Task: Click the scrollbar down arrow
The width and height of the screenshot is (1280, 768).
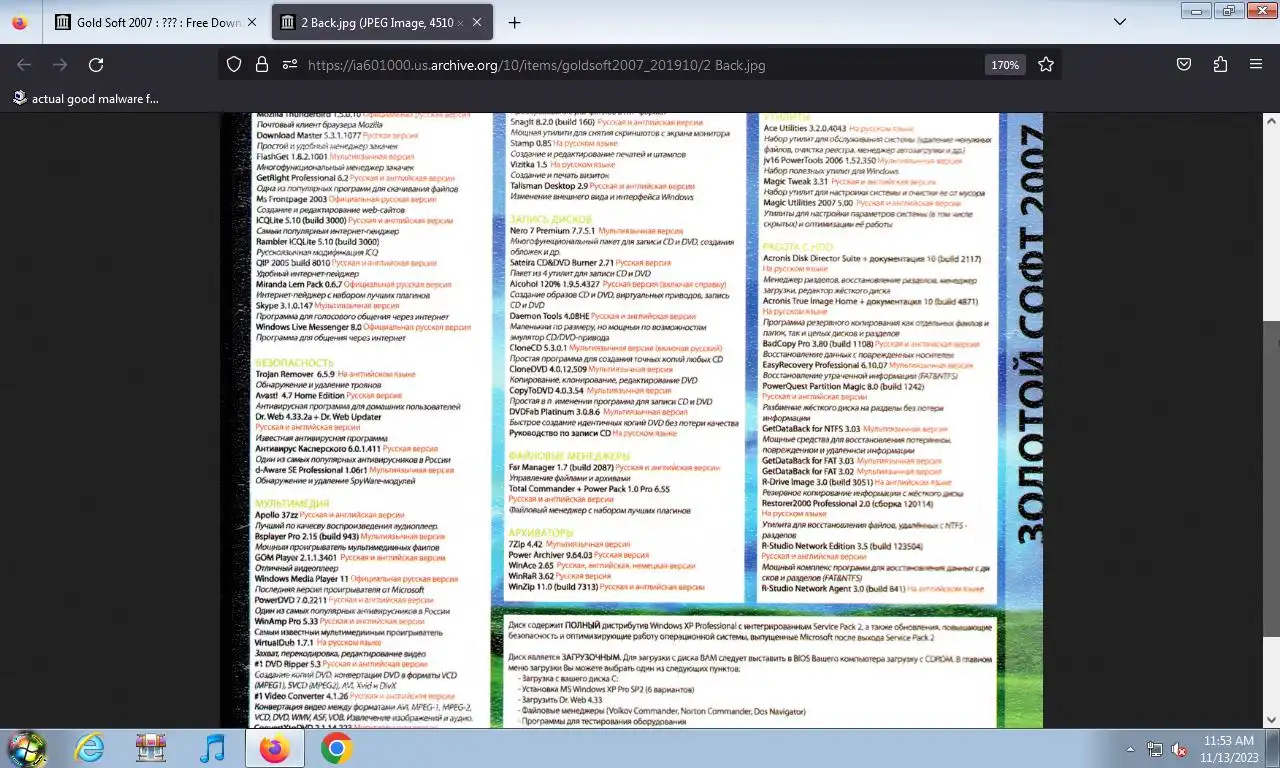Action: coord(1271,719)
